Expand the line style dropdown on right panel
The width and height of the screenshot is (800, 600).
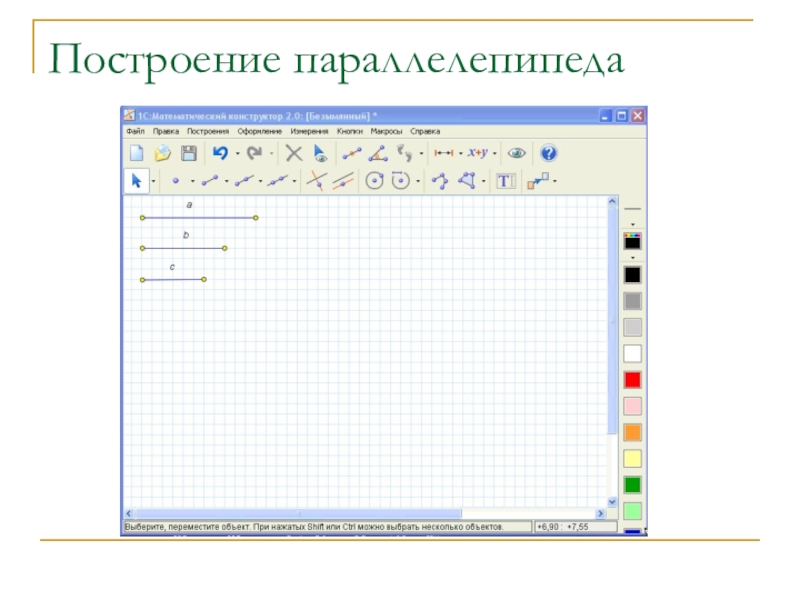(x=633, y=224)
